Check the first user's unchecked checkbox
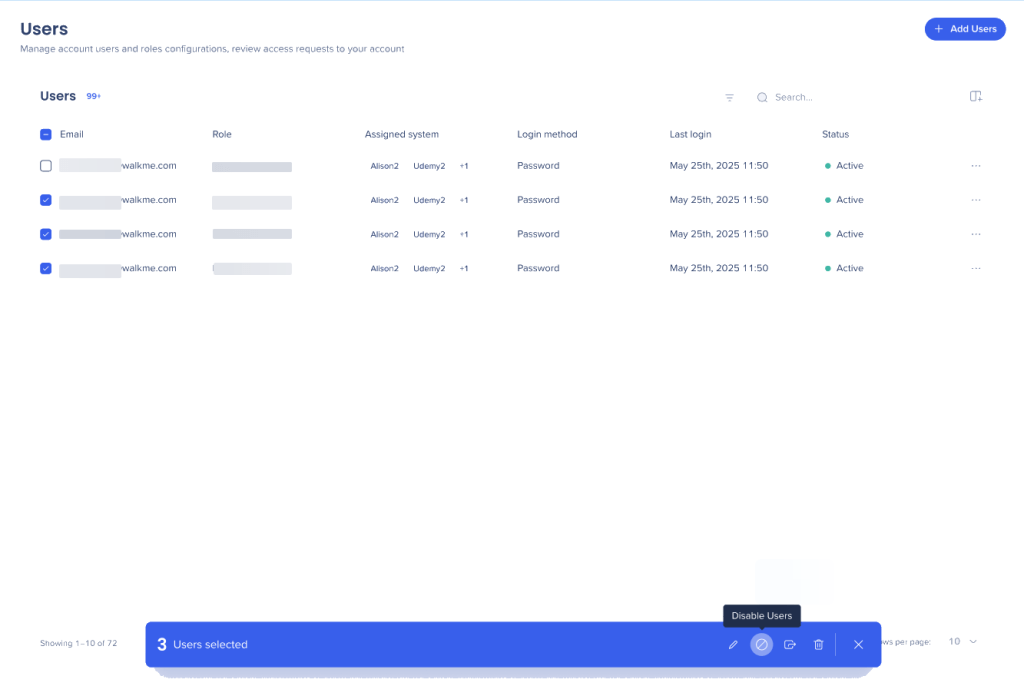The width and height of the screenshot is (1024, 686). (46, 166)
